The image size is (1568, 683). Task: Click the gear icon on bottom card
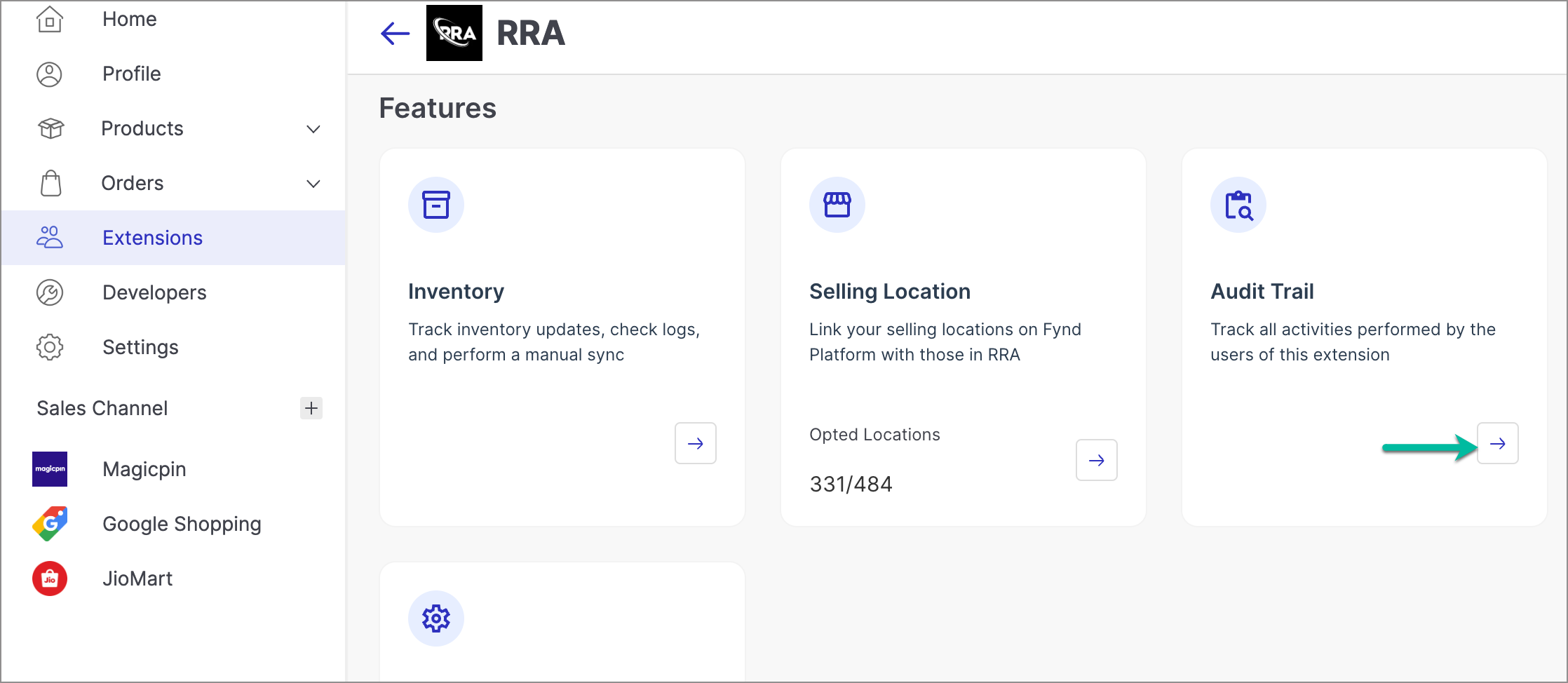[x=436, y=618]
